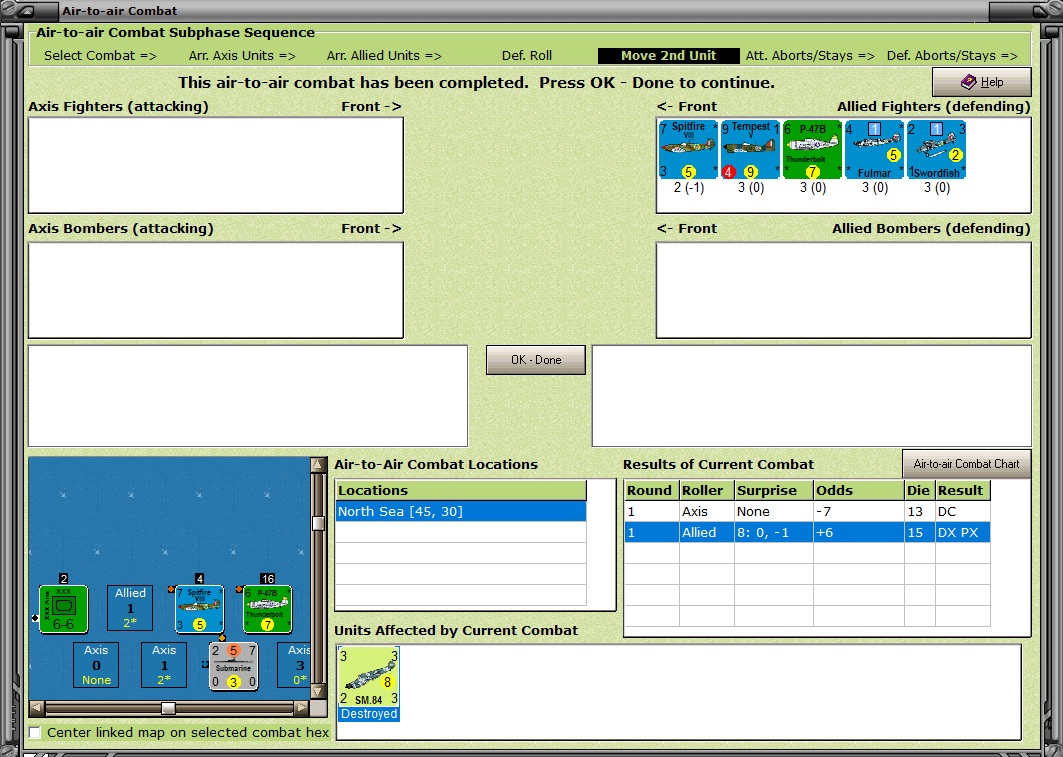Click the Allied 1 2* marker on map

(x=130, y=608)
